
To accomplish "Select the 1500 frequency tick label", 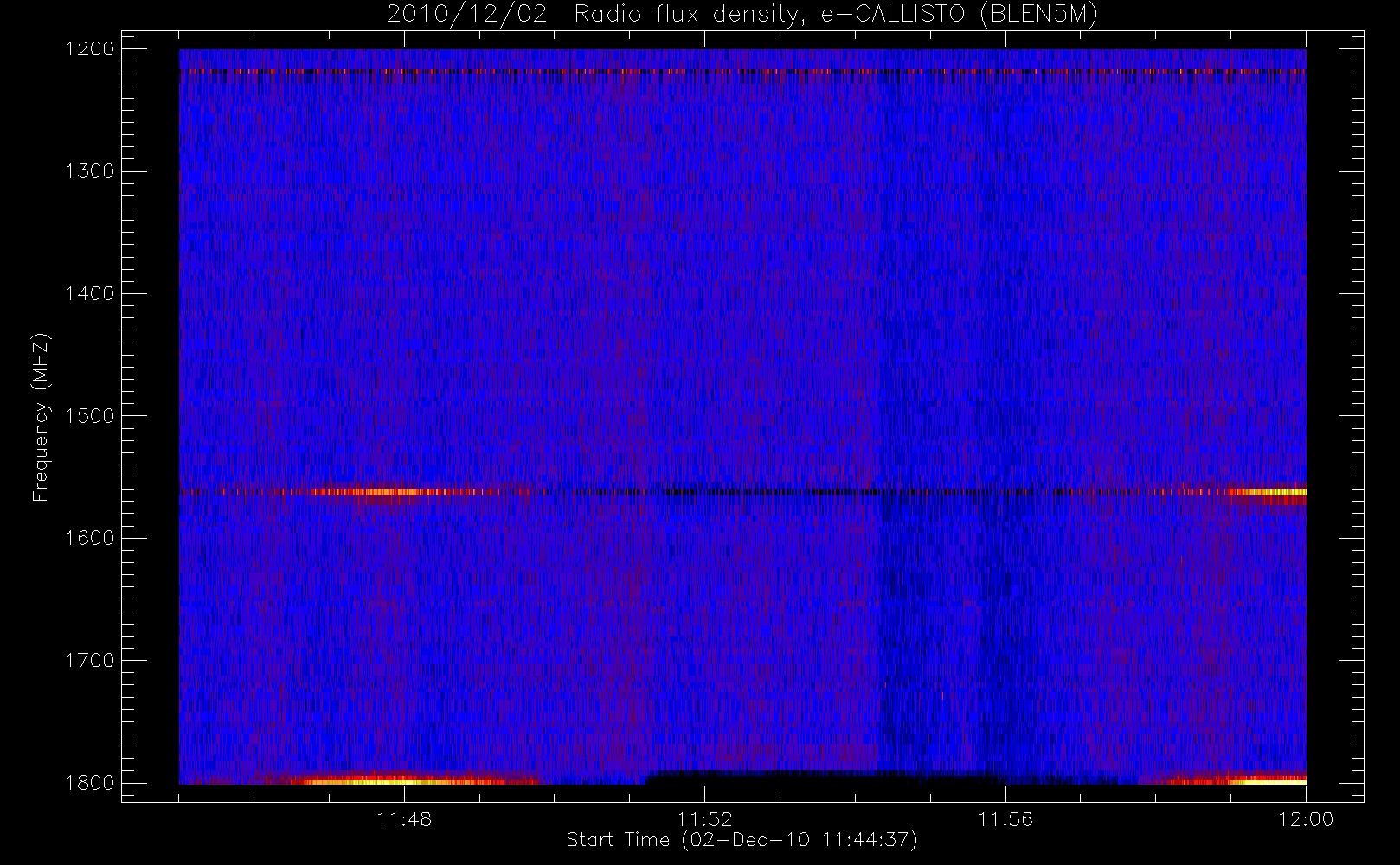I will [x=90, y=416].
